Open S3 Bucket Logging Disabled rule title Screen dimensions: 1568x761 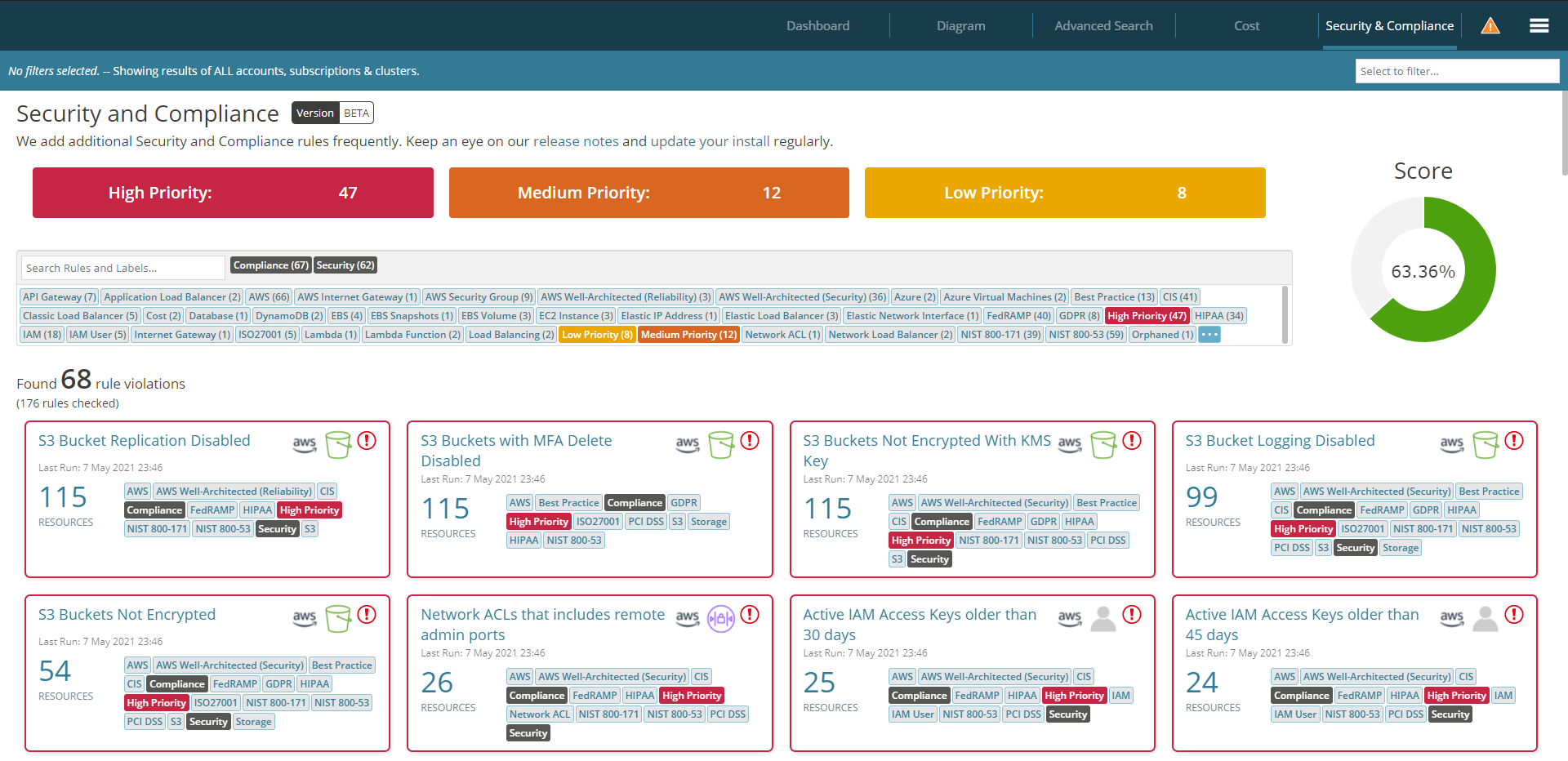(x=1281, y=441)
